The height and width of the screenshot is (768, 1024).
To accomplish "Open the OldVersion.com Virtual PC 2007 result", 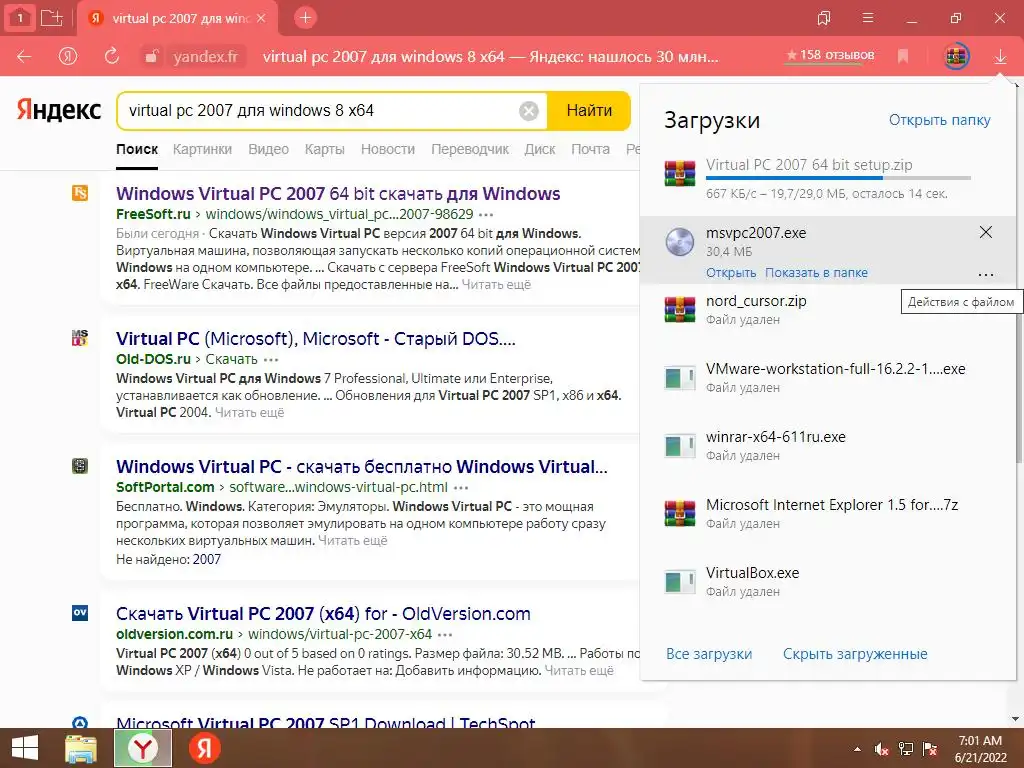I will click(323, 614).
